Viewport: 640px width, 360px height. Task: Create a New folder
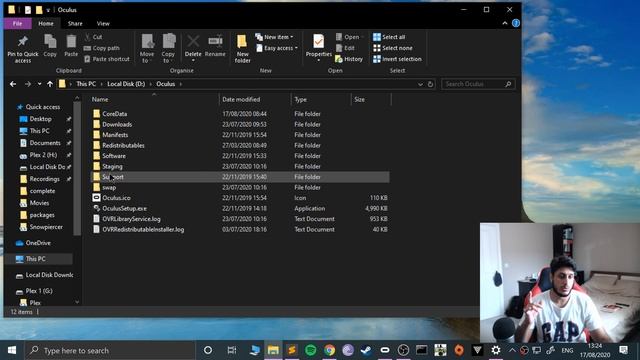pos(242,49)
